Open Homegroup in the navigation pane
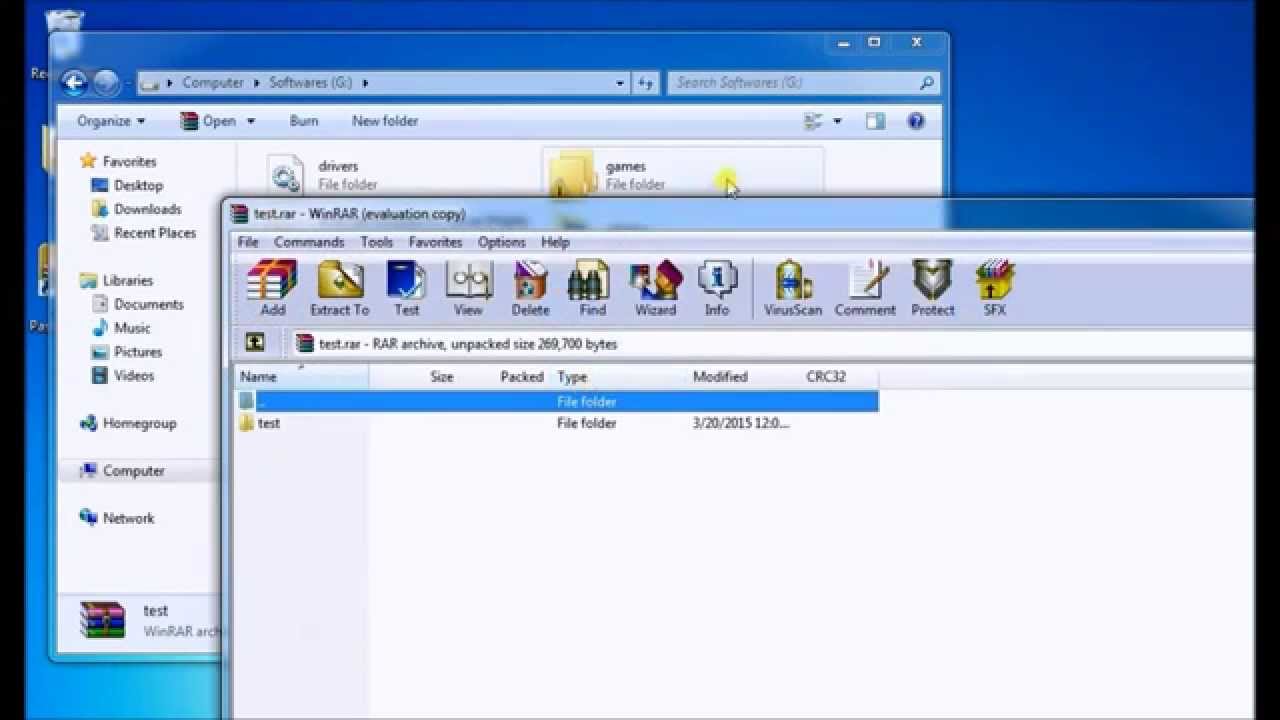Image resolution: width=1280 pixels, height=720 pixels. pyautogui.click(x=128, y=423)
